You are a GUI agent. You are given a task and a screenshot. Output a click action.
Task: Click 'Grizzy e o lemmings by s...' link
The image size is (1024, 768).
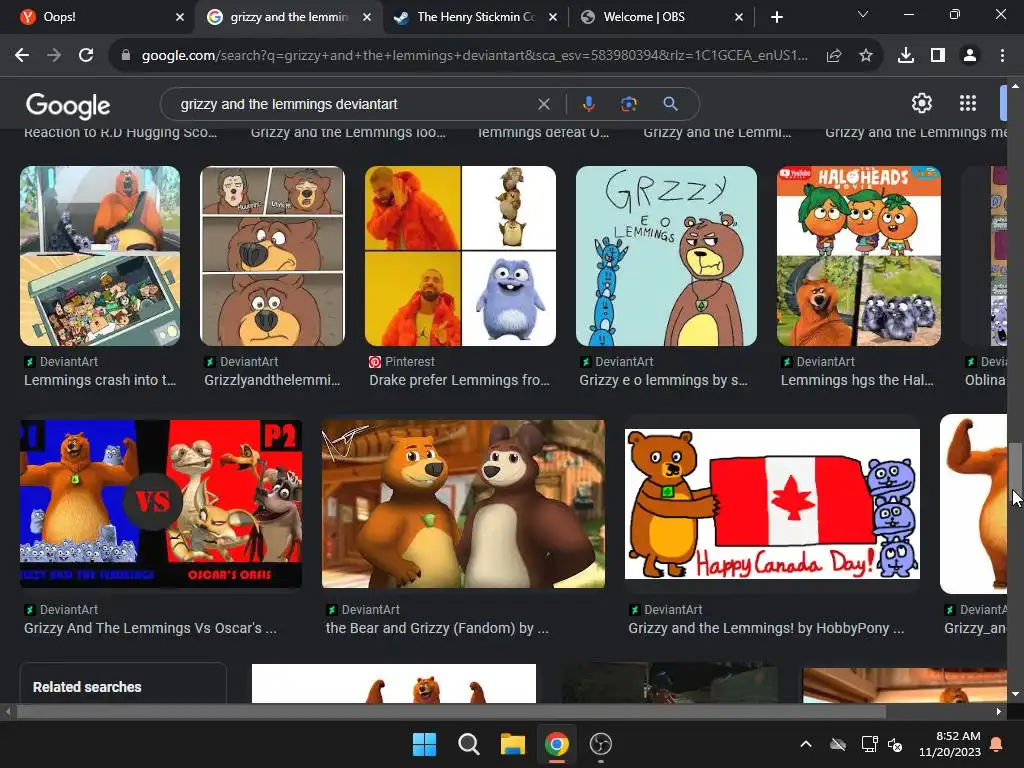click(664, 380)
